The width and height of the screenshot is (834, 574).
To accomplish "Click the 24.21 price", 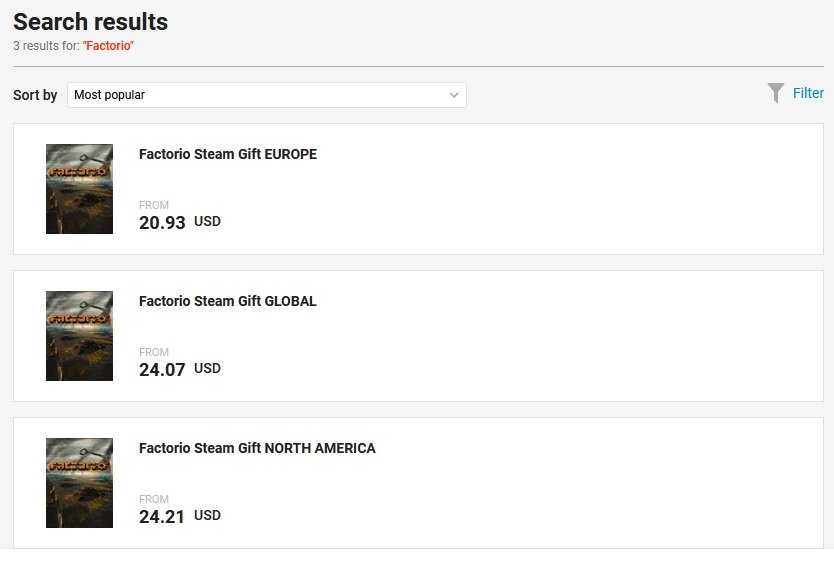I will click(x=162, y=517).
